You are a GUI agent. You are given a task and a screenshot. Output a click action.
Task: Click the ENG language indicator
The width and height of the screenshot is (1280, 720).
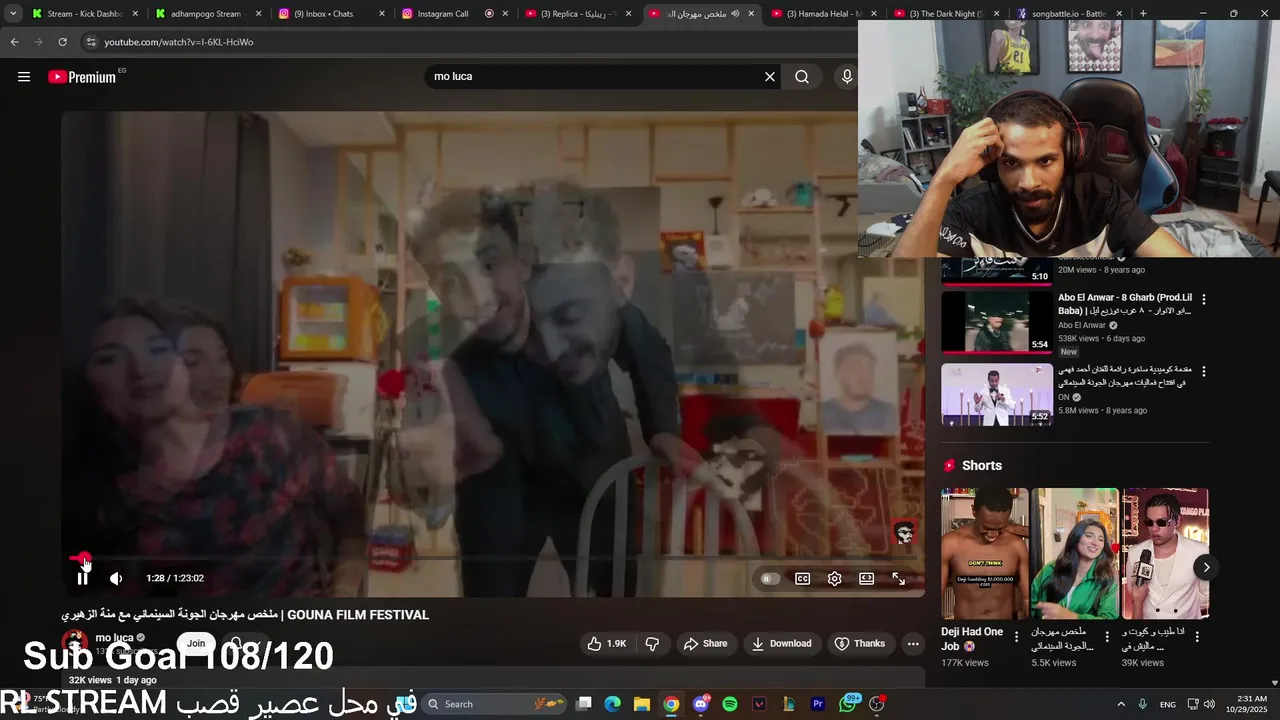pyautogui.click(x=1167, y=704)
